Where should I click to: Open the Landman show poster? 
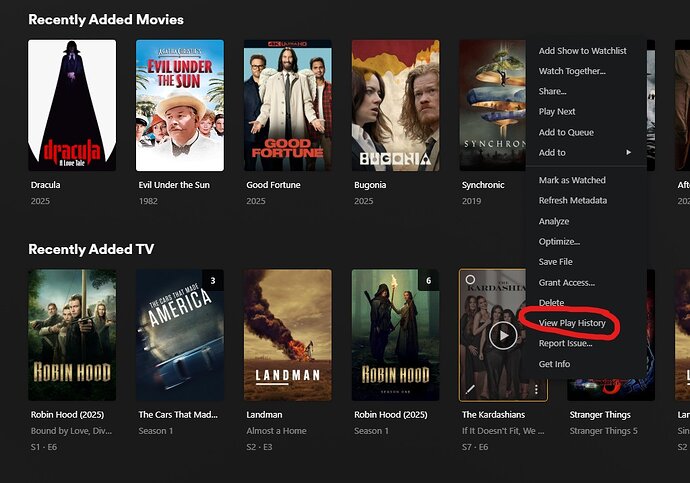(x=288, y=335)
